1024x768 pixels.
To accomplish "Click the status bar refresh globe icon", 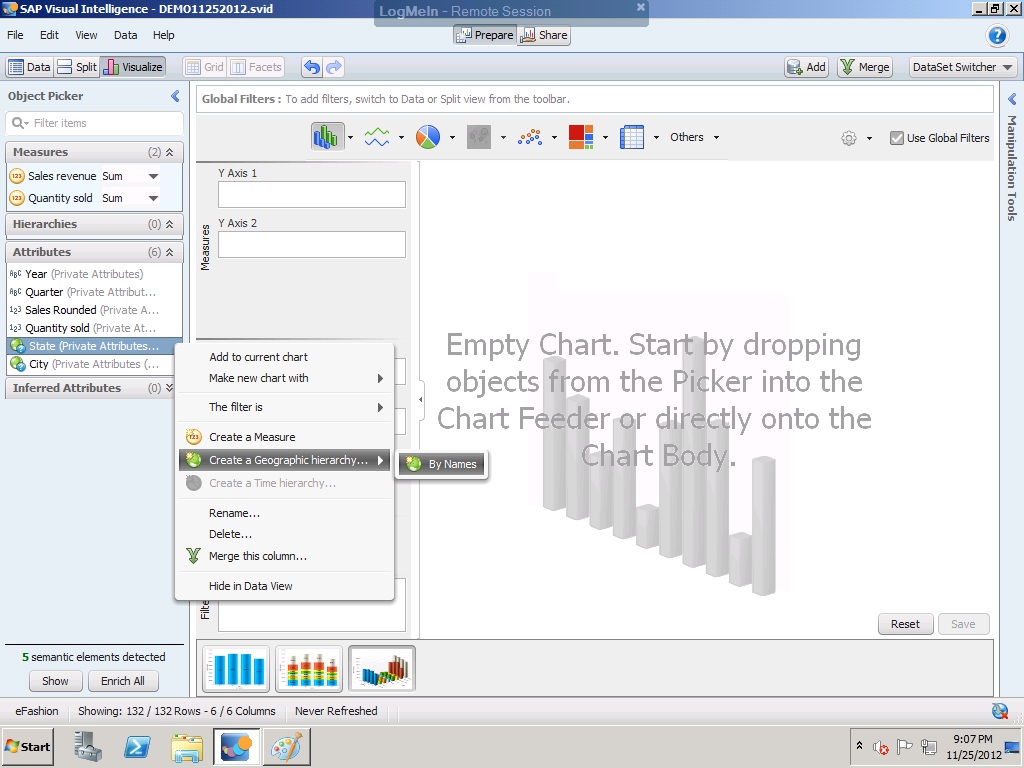I will tap(1000, 711).
